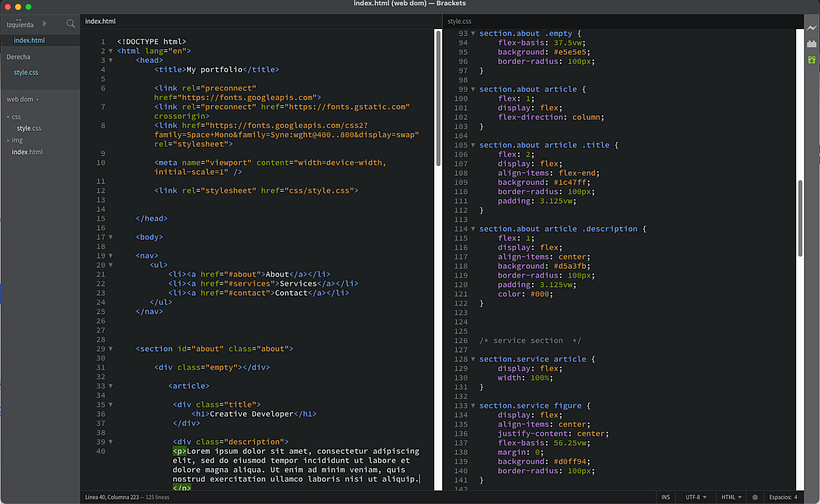Click 'flex-direction: column' on line 102
The width and height of the screenshot is (820, 504).
click(551, 117)
